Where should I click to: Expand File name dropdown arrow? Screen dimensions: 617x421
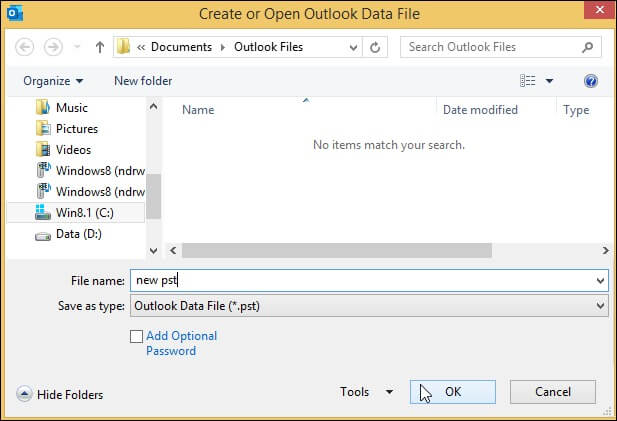[x=600, y=281]
